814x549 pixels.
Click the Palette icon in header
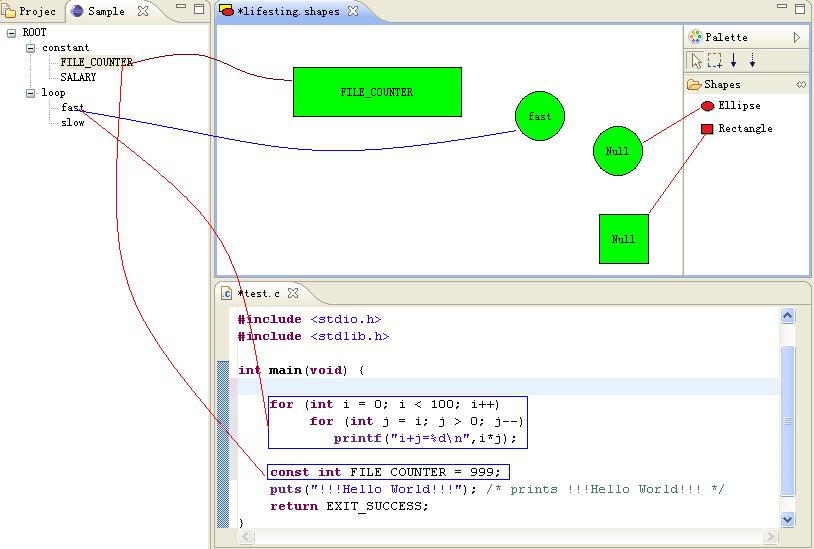695,37
